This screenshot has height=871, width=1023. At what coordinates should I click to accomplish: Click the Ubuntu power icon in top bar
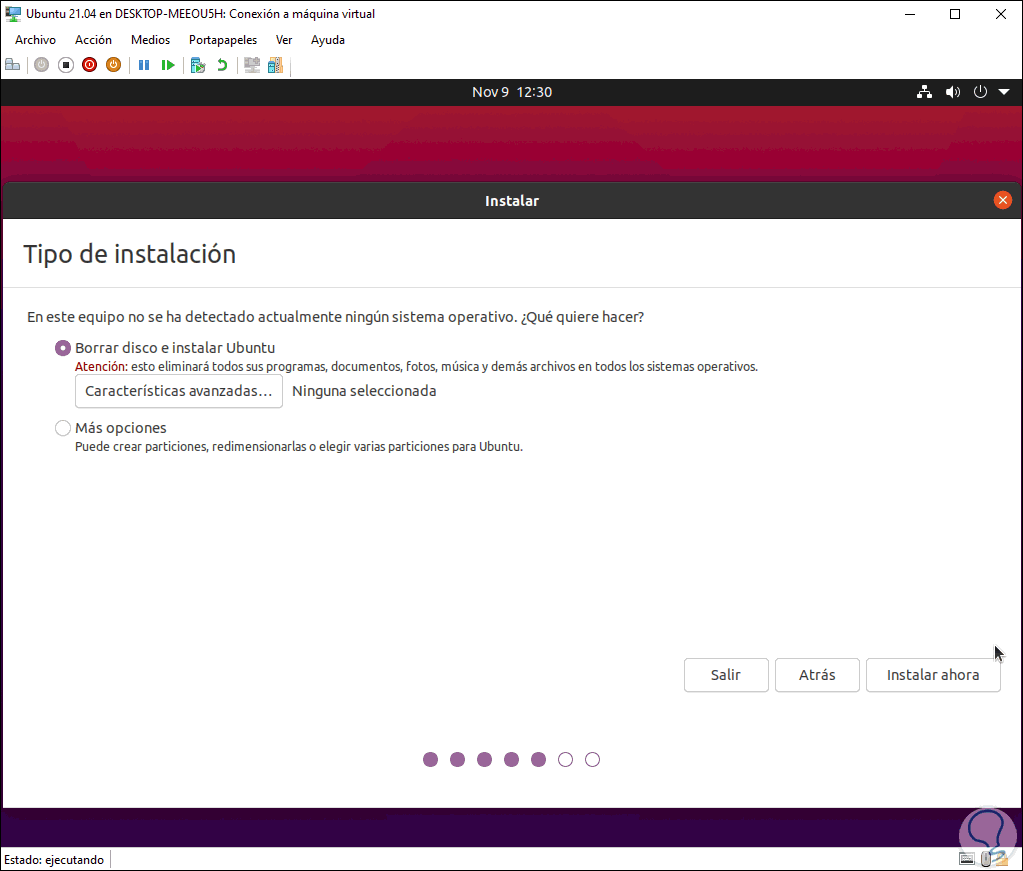[x=980, y=92]
